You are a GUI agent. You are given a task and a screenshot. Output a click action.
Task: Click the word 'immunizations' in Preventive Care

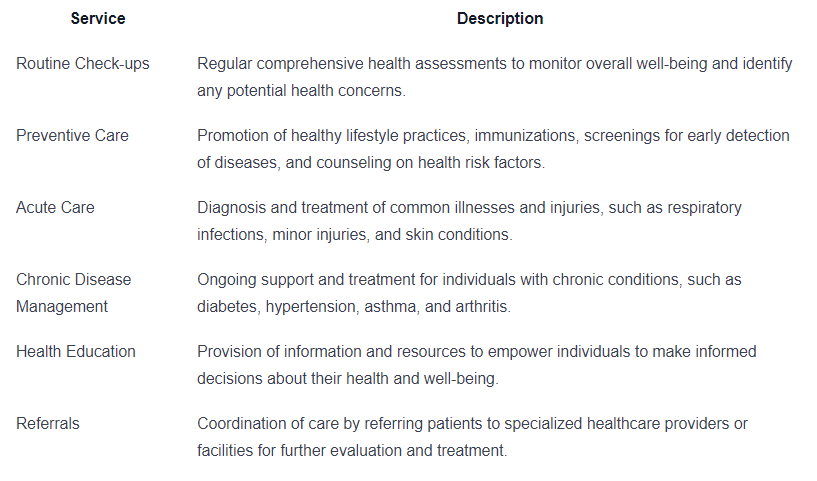[525, 135]
